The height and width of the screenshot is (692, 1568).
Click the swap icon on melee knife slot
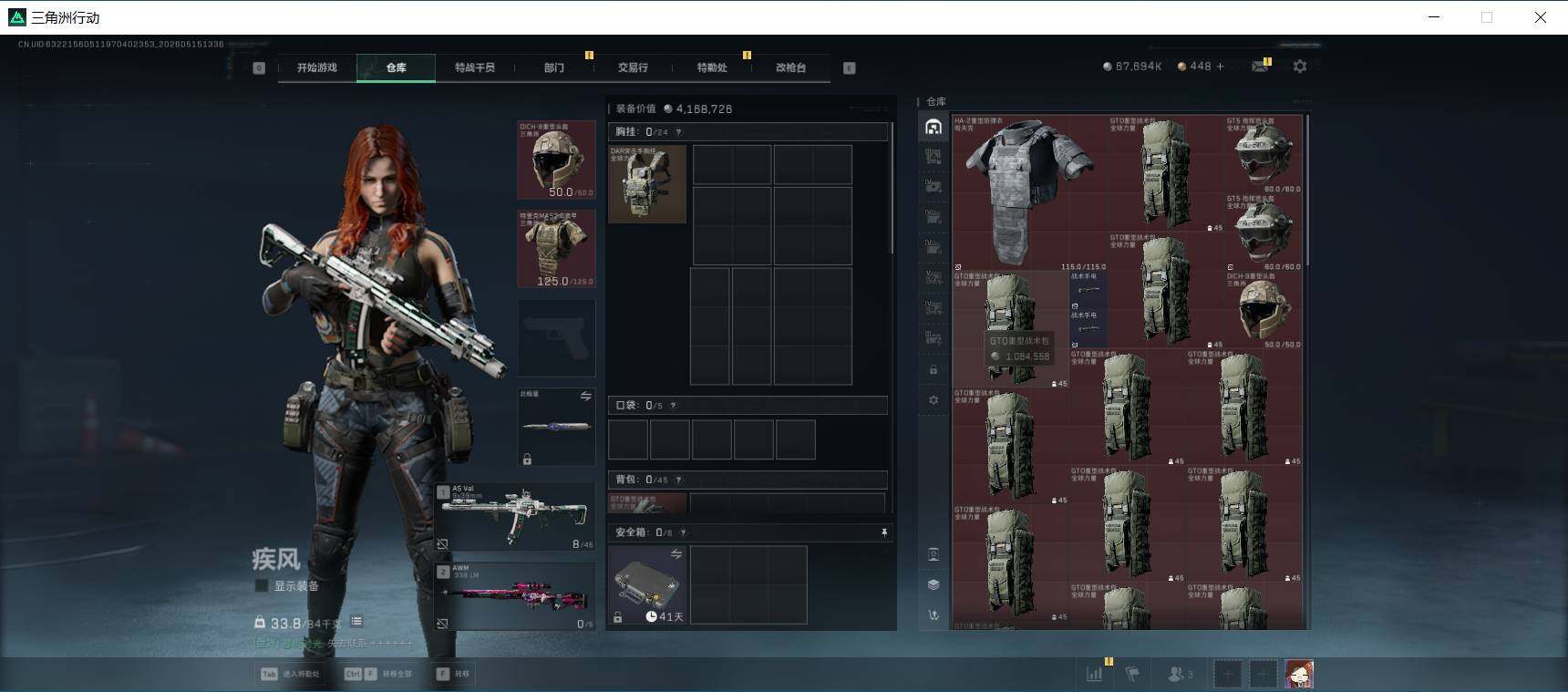585,397
